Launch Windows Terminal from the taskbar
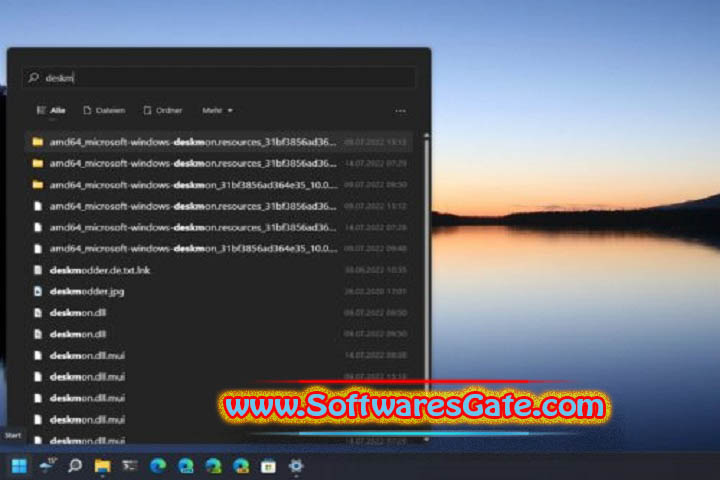The image size is (720, 480). coord(130,466)
